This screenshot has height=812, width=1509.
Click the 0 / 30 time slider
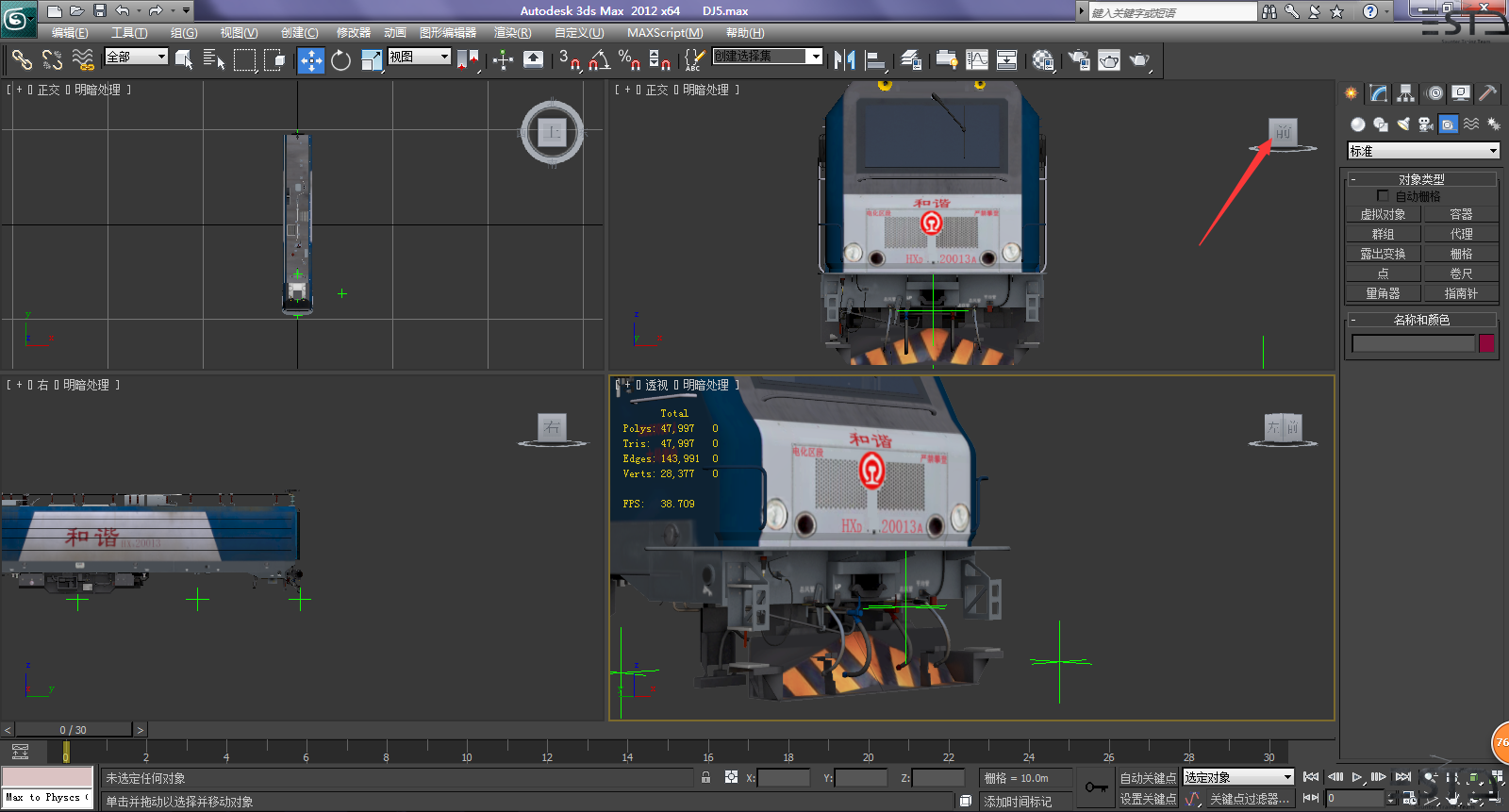tap(74, 730)
